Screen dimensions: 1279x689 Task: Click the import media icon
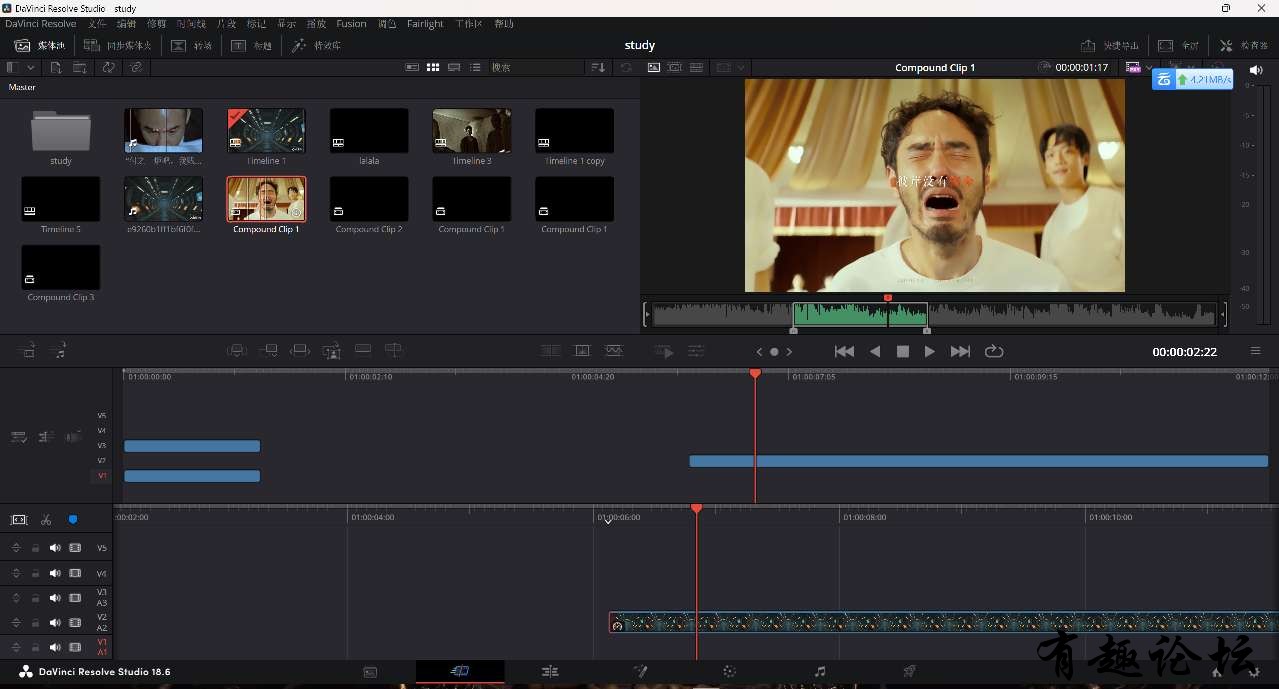(x=56, y=67)
